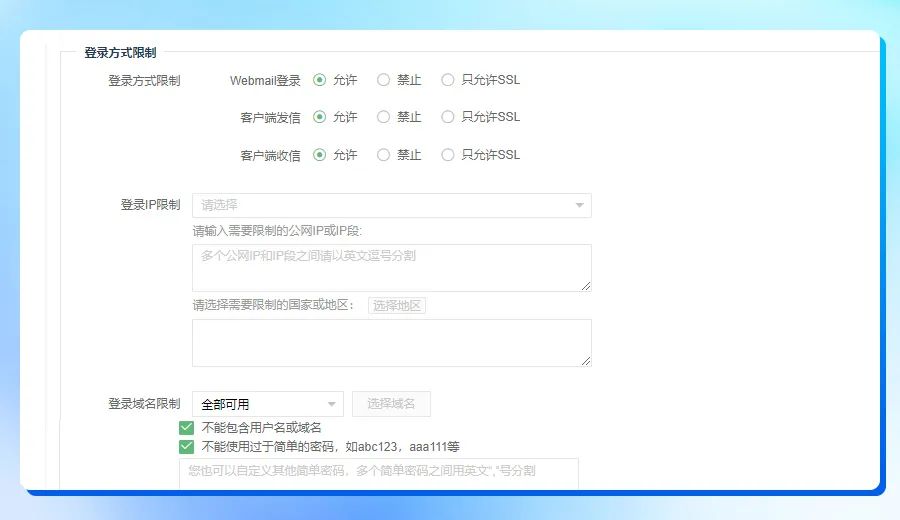The image size is (900, 520).
Task: Select 禁止 for Webmail登录
Action: tap(384, 80)
